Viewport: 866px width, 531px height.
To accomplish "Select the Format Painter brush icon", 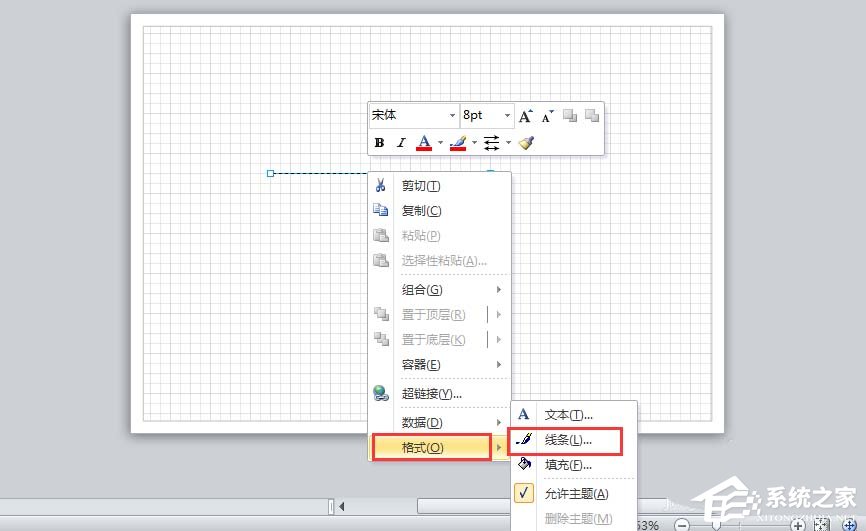I will click(x=526, y=143).
